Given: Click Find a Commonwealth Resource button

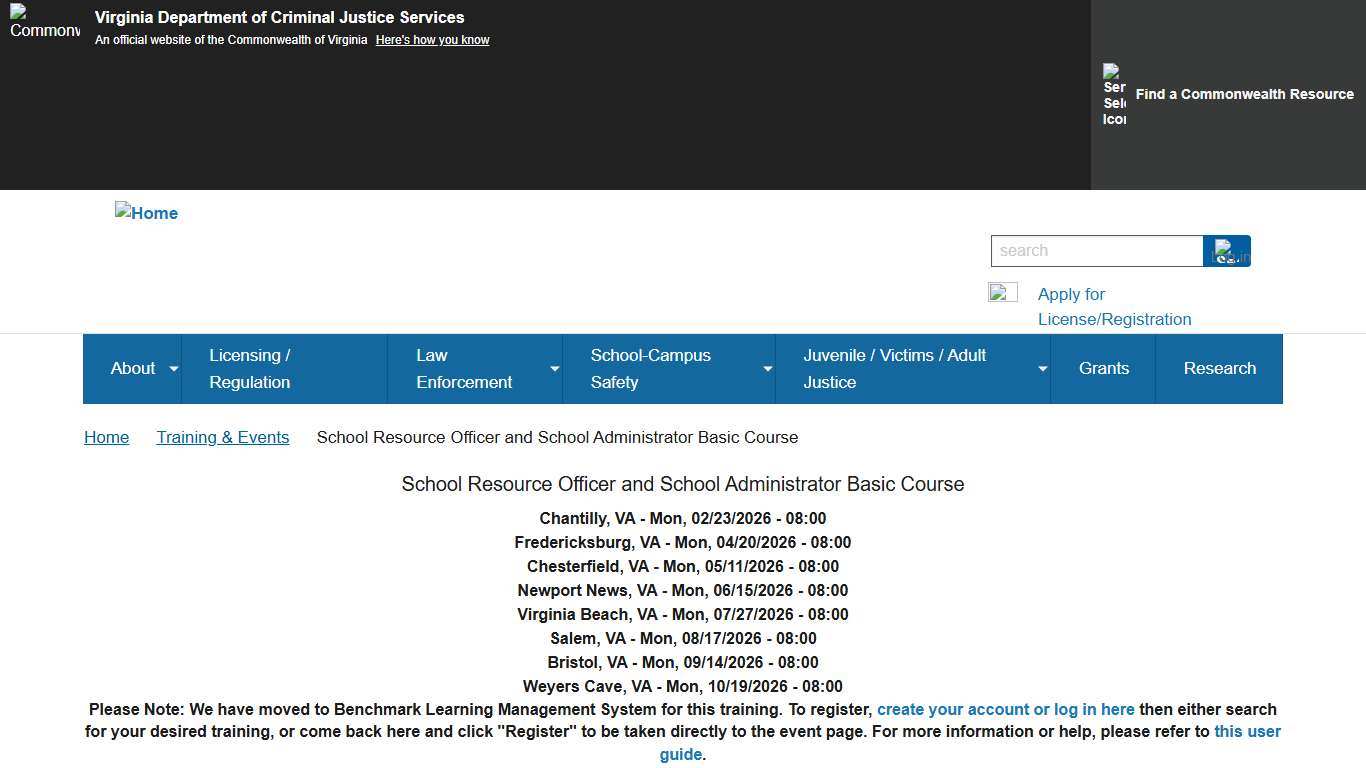Looking at the screenshot, I should [1244, 94].
